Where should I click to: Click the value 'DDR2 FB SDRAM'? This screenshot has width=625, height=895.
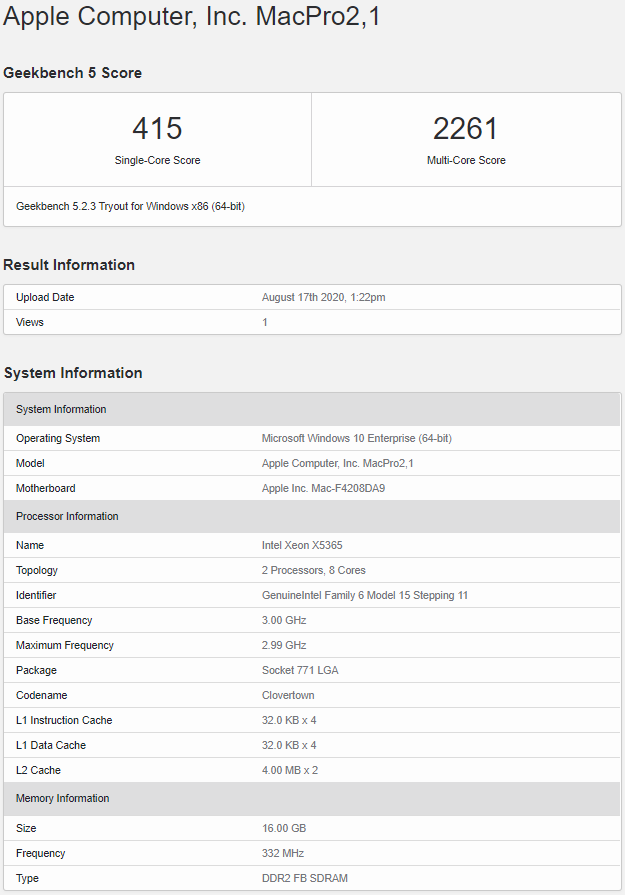click(x=305, y=878)
